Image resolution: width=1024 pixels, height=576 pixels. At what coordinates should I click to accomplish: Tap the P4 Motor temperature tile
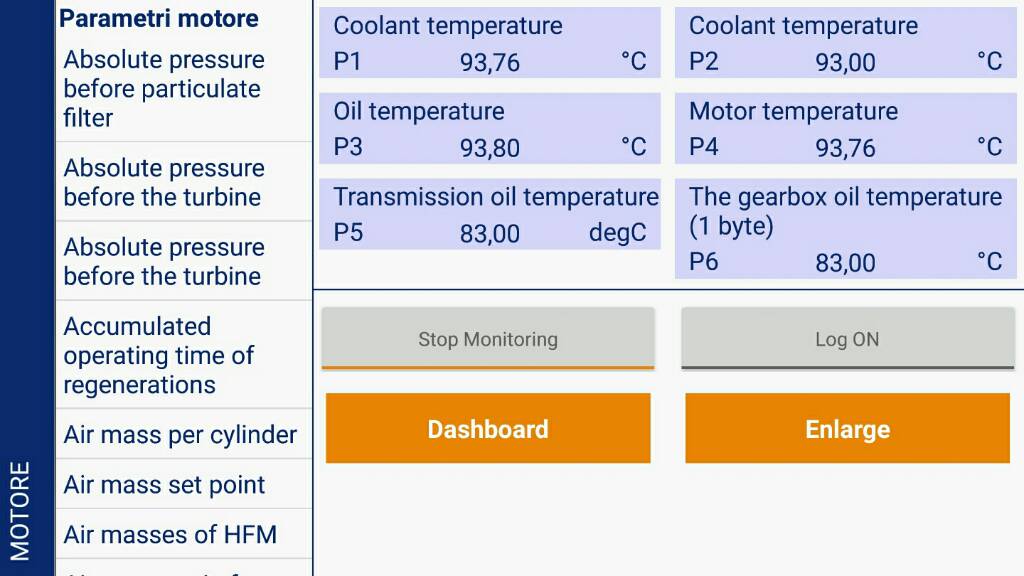click(x=846, y=128)
